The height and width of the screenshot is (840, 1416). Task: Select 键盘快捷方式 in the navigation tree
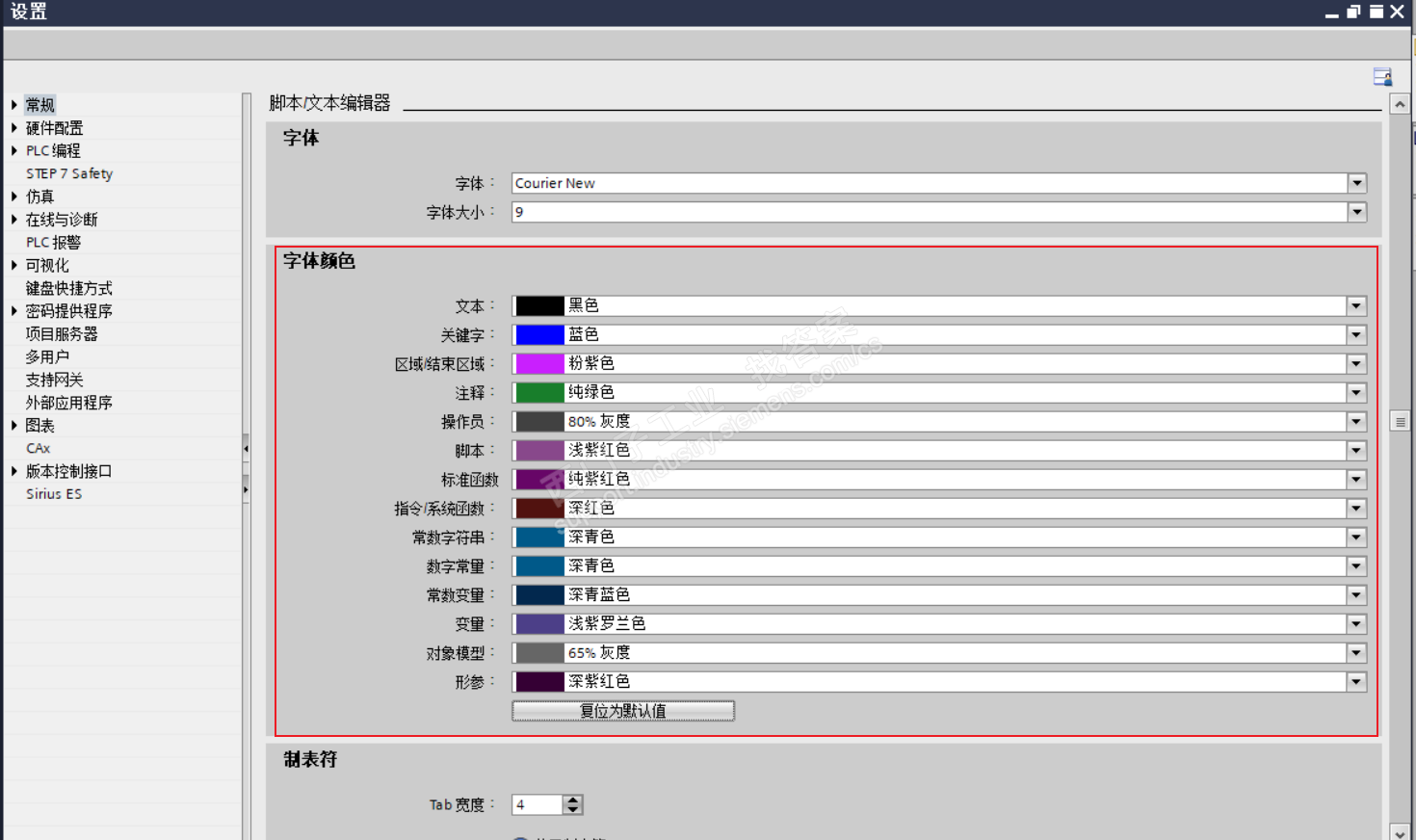pos(68,288)
